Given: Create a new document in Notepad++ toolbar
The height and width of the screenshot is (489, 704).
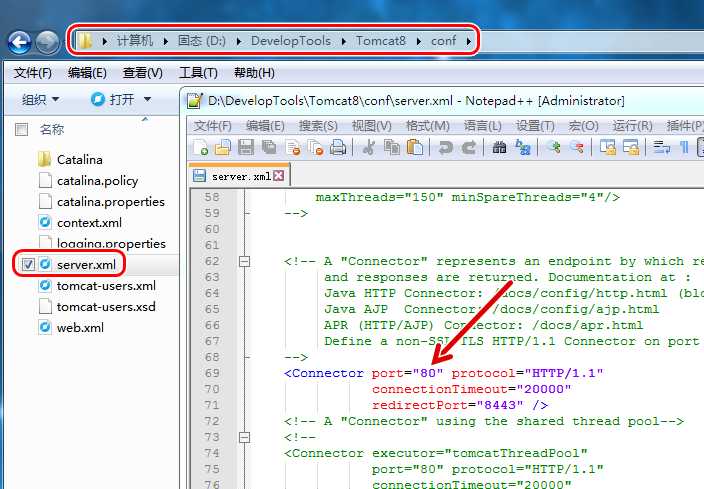Looking at the screenshot, I should (x=200, y=147).
